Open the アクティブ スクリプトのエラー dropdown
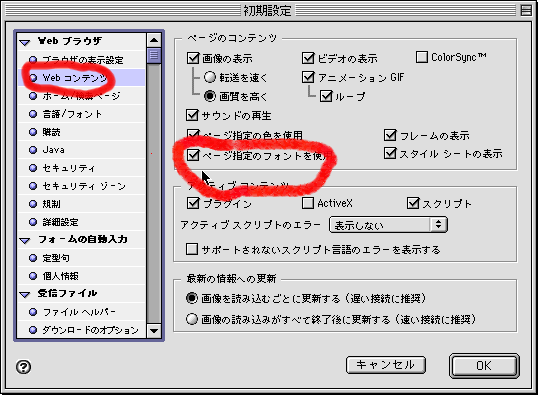 click(388, 225)
